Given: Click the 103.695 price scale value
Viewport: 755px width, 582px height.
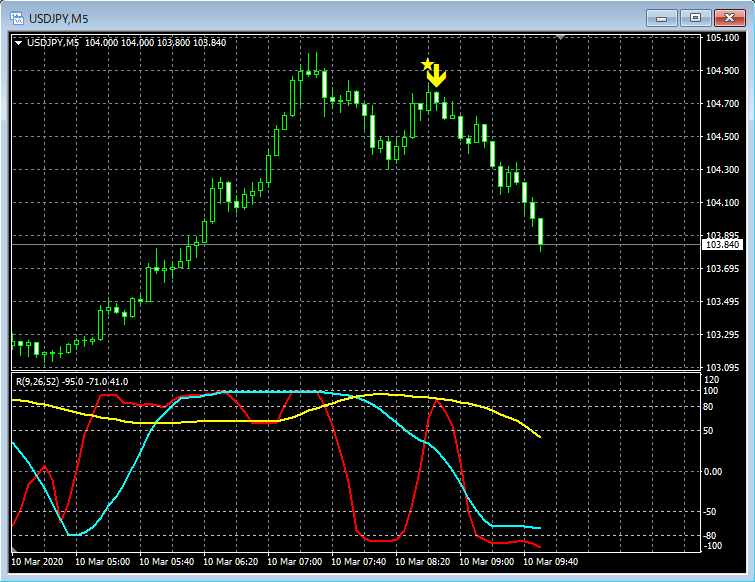Looking at the screenshot, I should pos(722,269).
